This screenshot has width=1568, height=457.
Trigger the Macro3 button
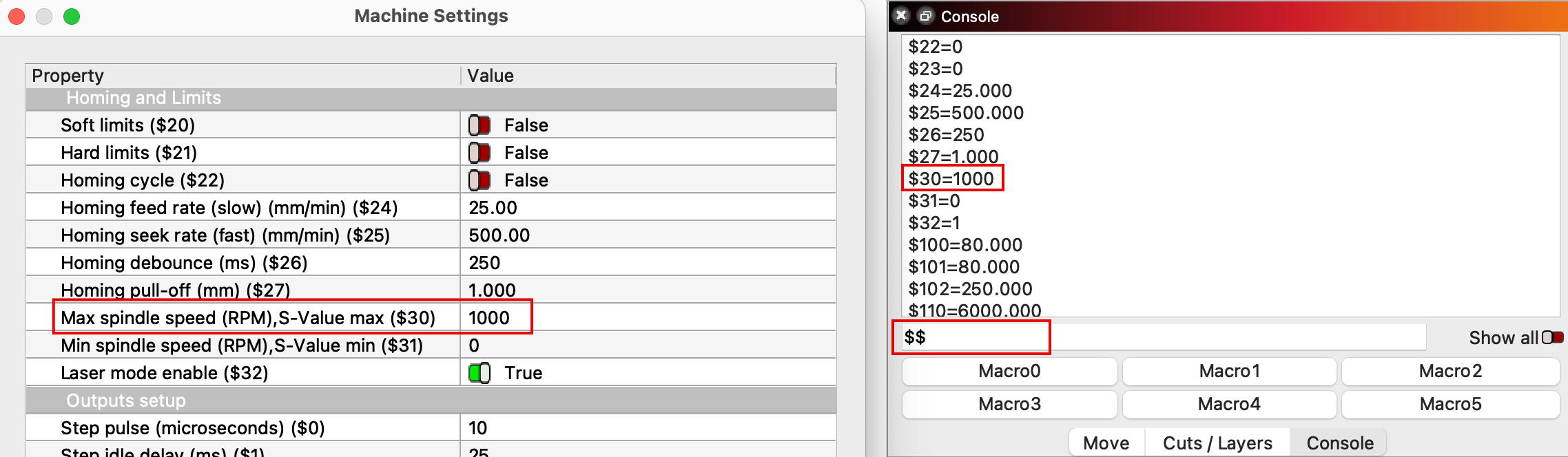1009,404
